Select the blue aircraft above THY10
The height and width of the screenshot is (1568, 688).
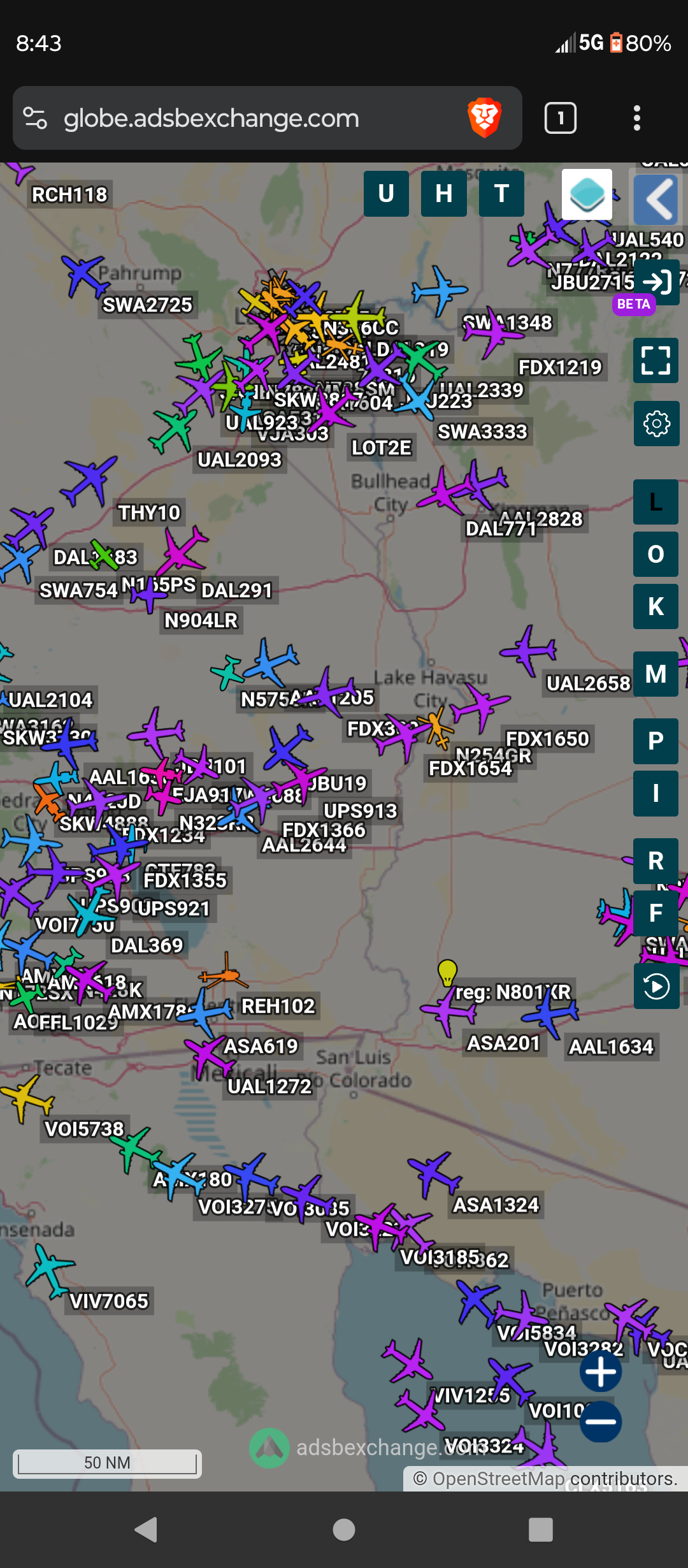90,479
